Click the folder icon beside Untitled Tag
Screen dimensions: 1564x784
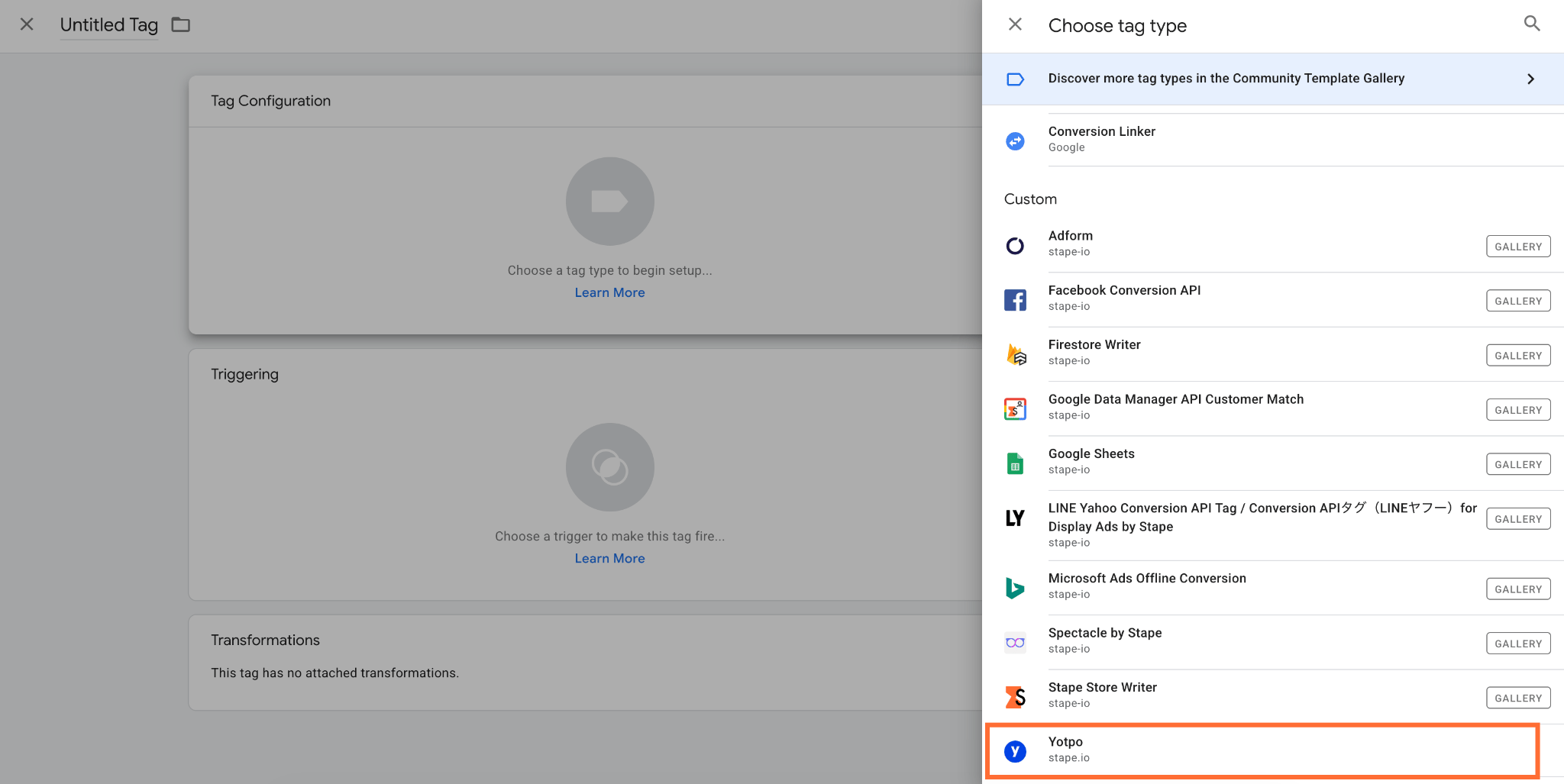181,25
